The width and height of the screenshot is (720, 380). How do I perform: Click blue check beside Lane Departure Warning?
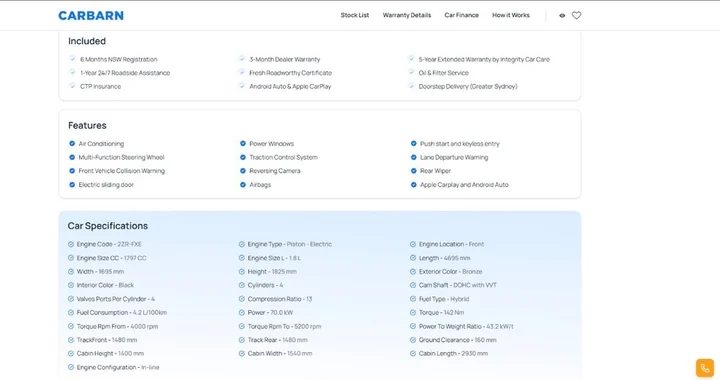coord(414,157)
